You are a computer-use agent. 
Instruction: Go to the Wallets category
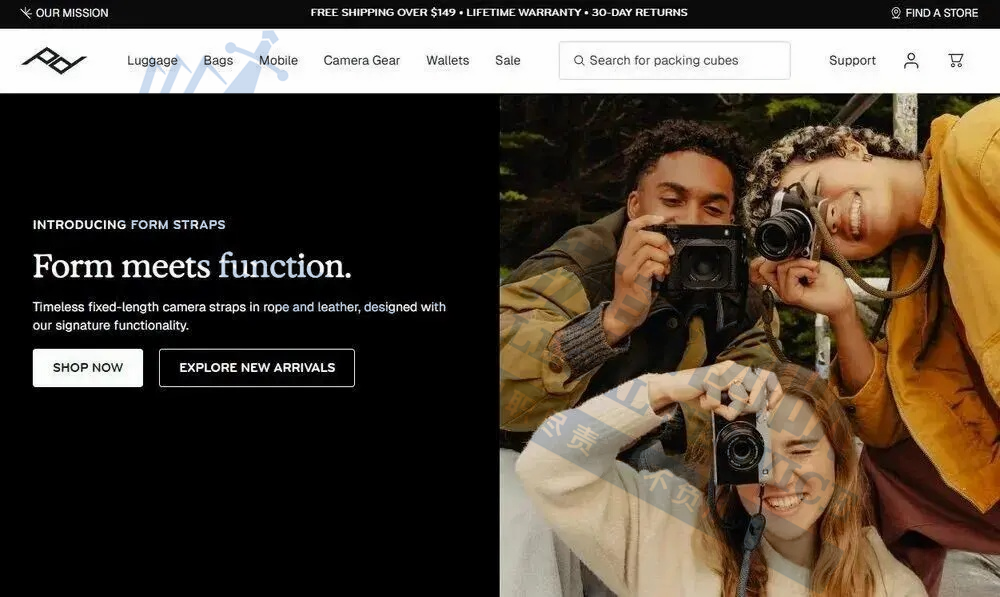(x=447, y=61)
